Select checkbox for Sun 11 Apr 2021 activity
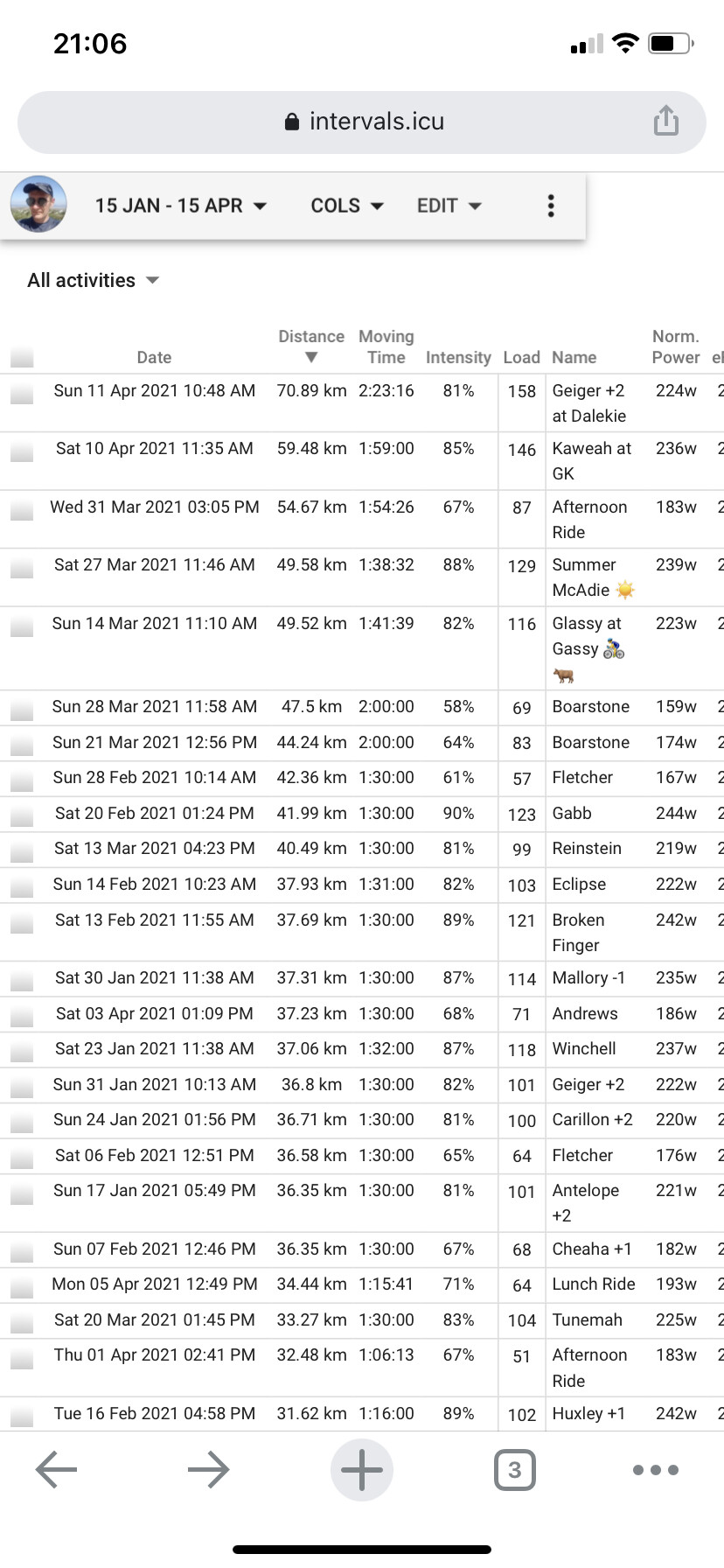The width and height of the screenshot is (724, 1568). pyautogui.click(x=22, y=394)
